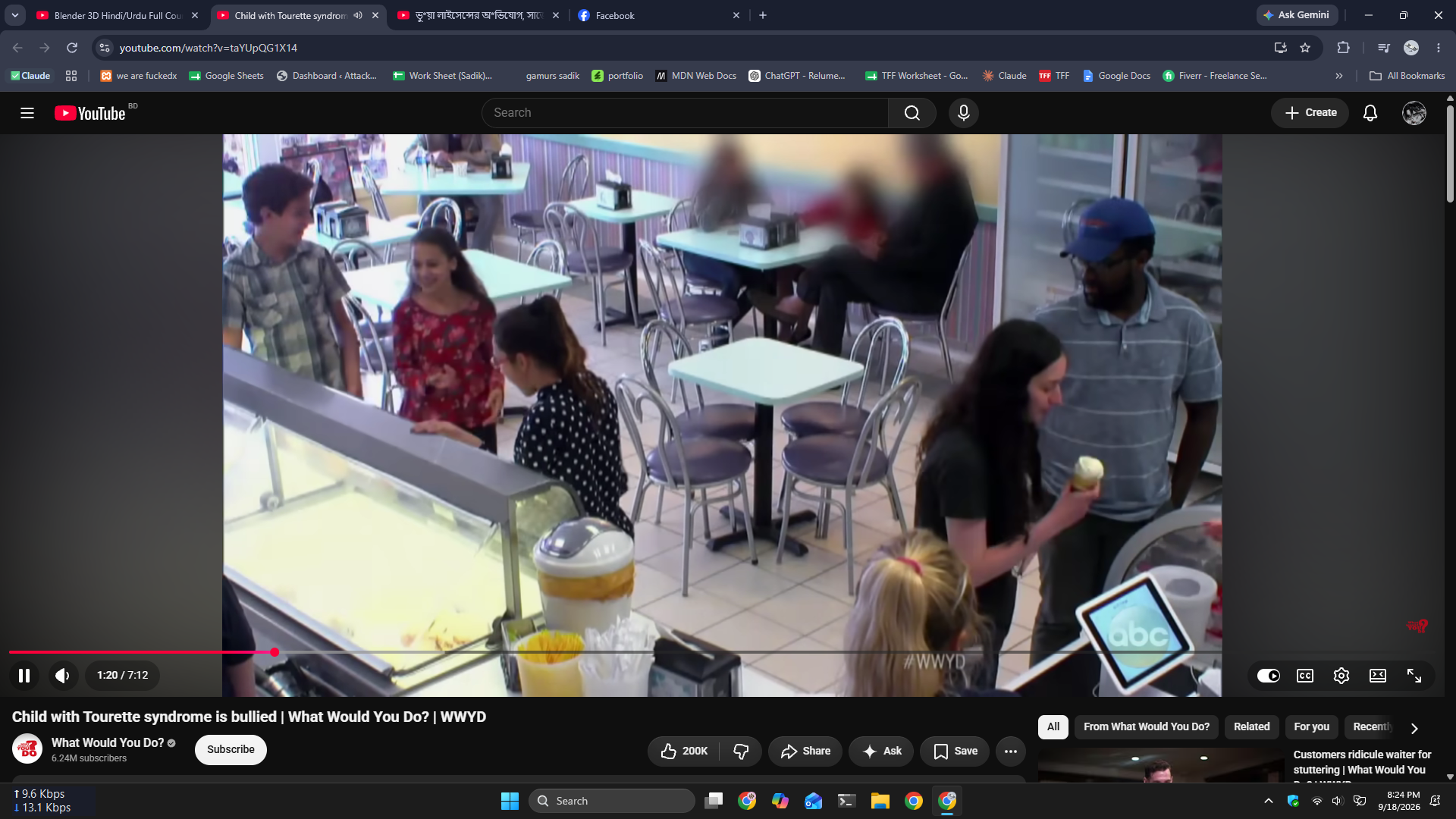Expand hidden bookmarks chevron
1456x819 pixels.
pos(1339,76)
